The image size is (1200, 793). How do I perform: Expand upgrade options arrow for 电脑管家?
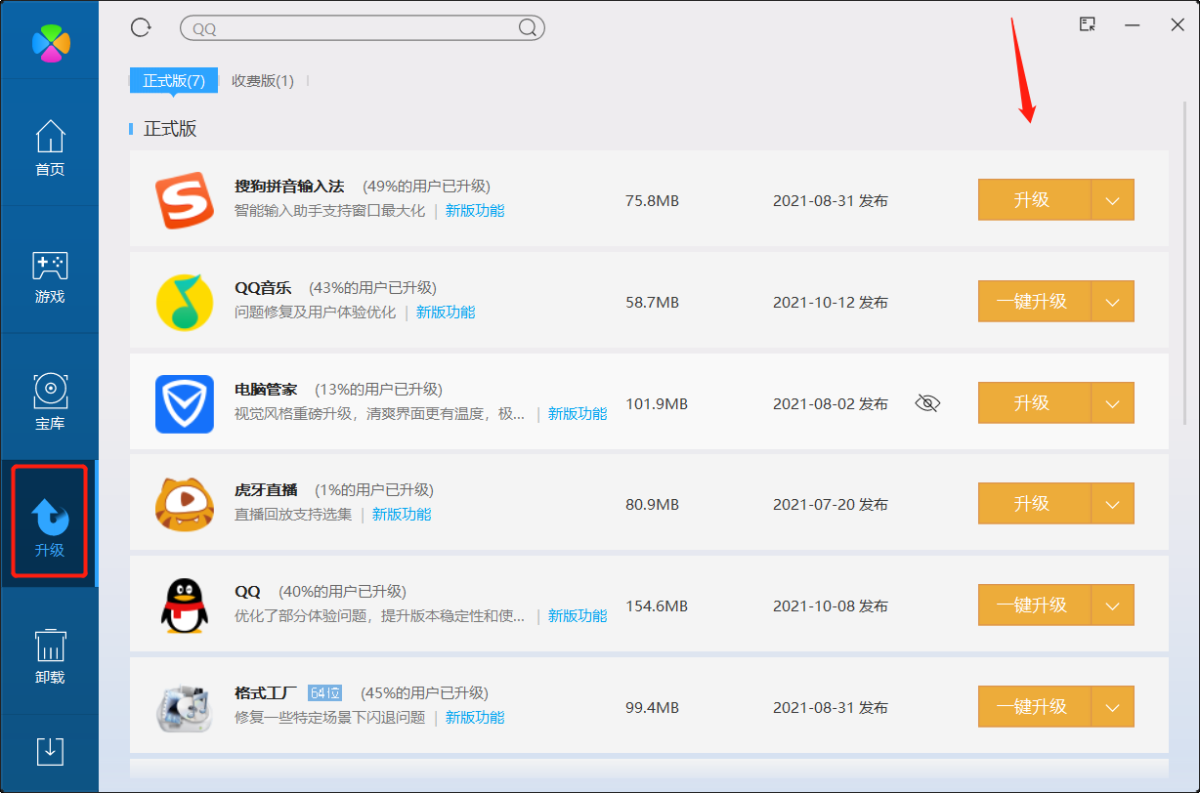coord(1113,403)
